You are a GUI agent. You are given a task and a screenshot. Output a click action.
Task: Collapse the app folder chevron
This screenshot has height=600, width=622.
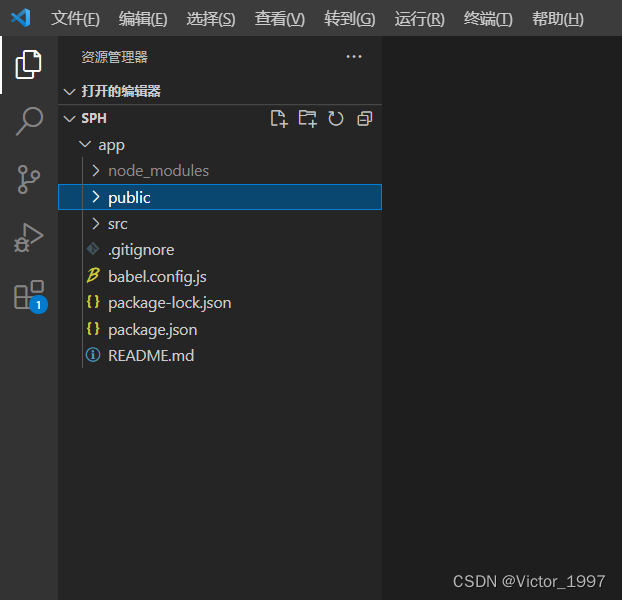[85, 144]
